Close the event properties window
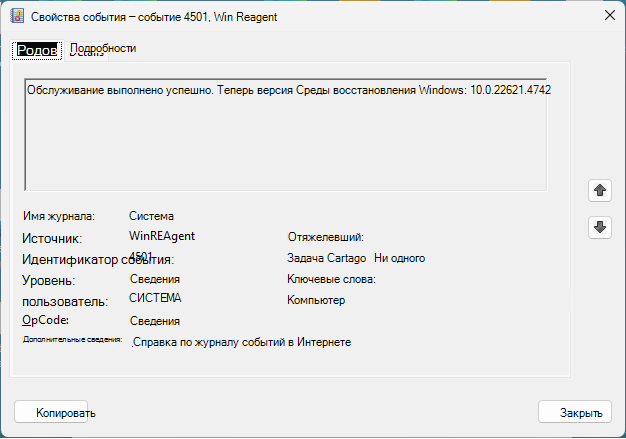The width and height of the screenshot is (626, 439). tap(610, 16)
